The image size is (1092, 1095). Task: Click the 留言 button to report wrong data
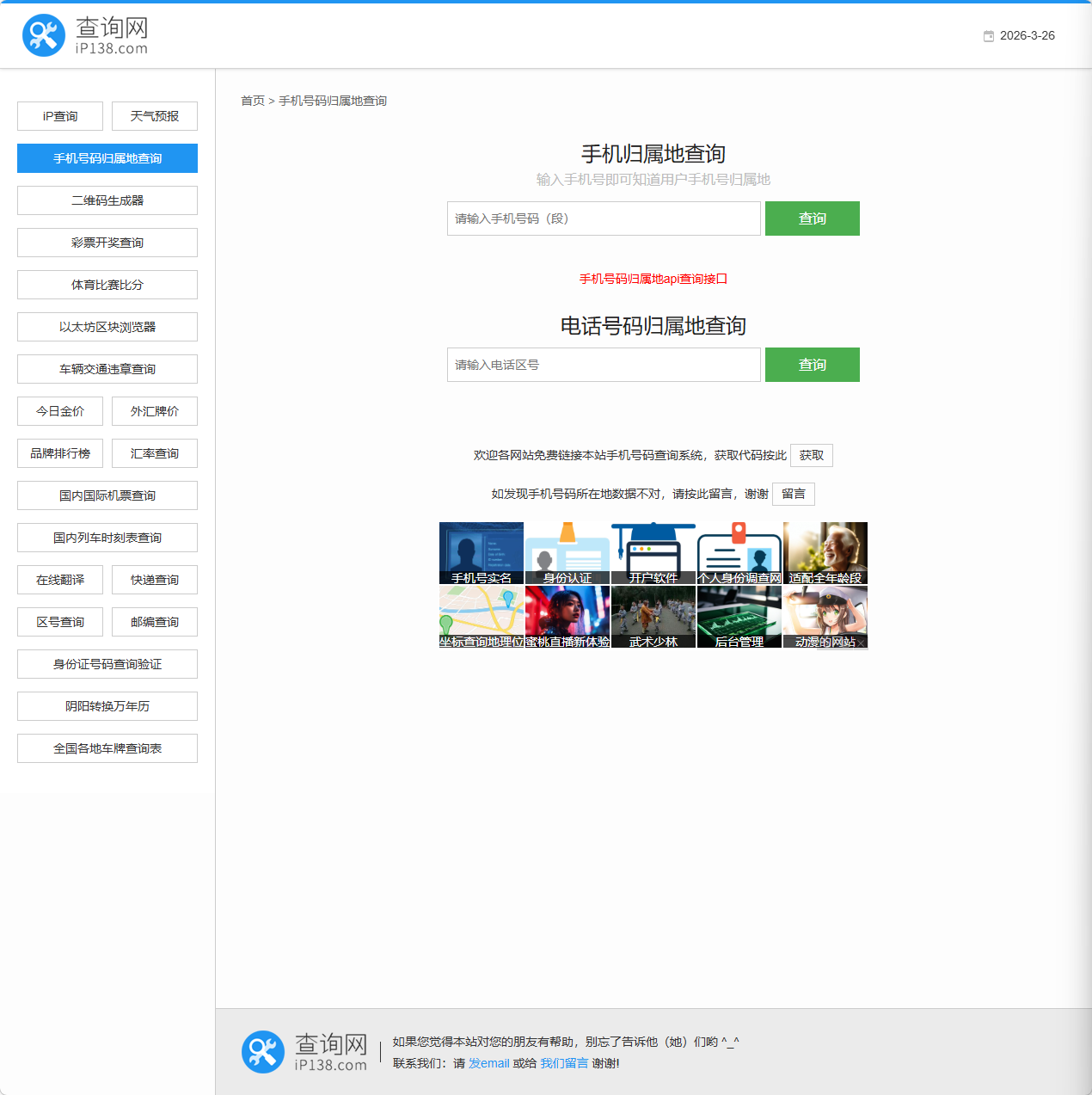(793, 494)
